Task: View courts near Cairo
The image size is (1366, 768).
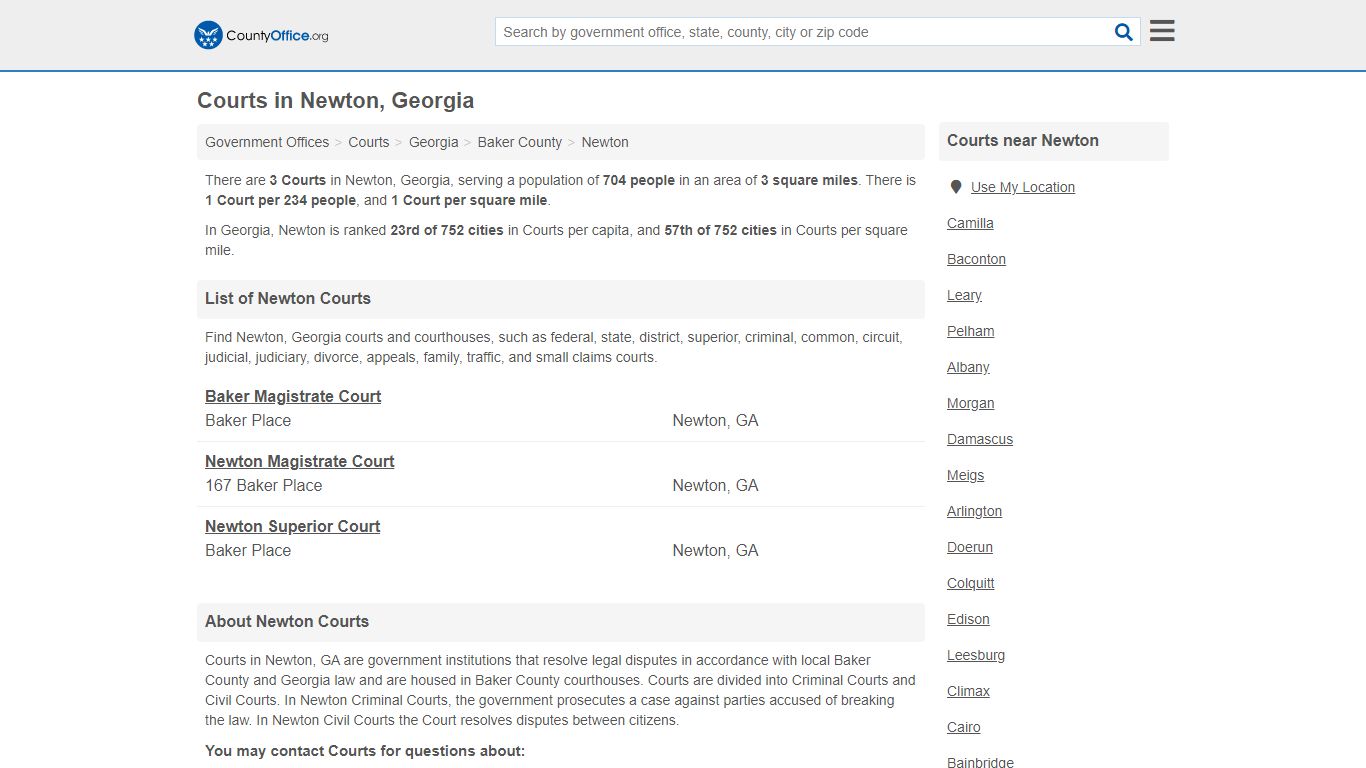Action: (964, 727)
